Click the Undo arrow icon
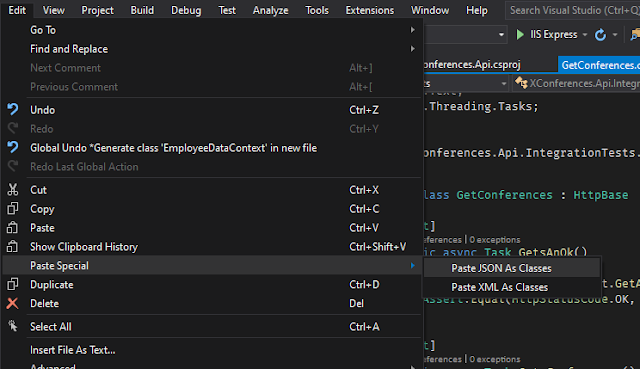640x369 pixels. click(x=13, y=109)
